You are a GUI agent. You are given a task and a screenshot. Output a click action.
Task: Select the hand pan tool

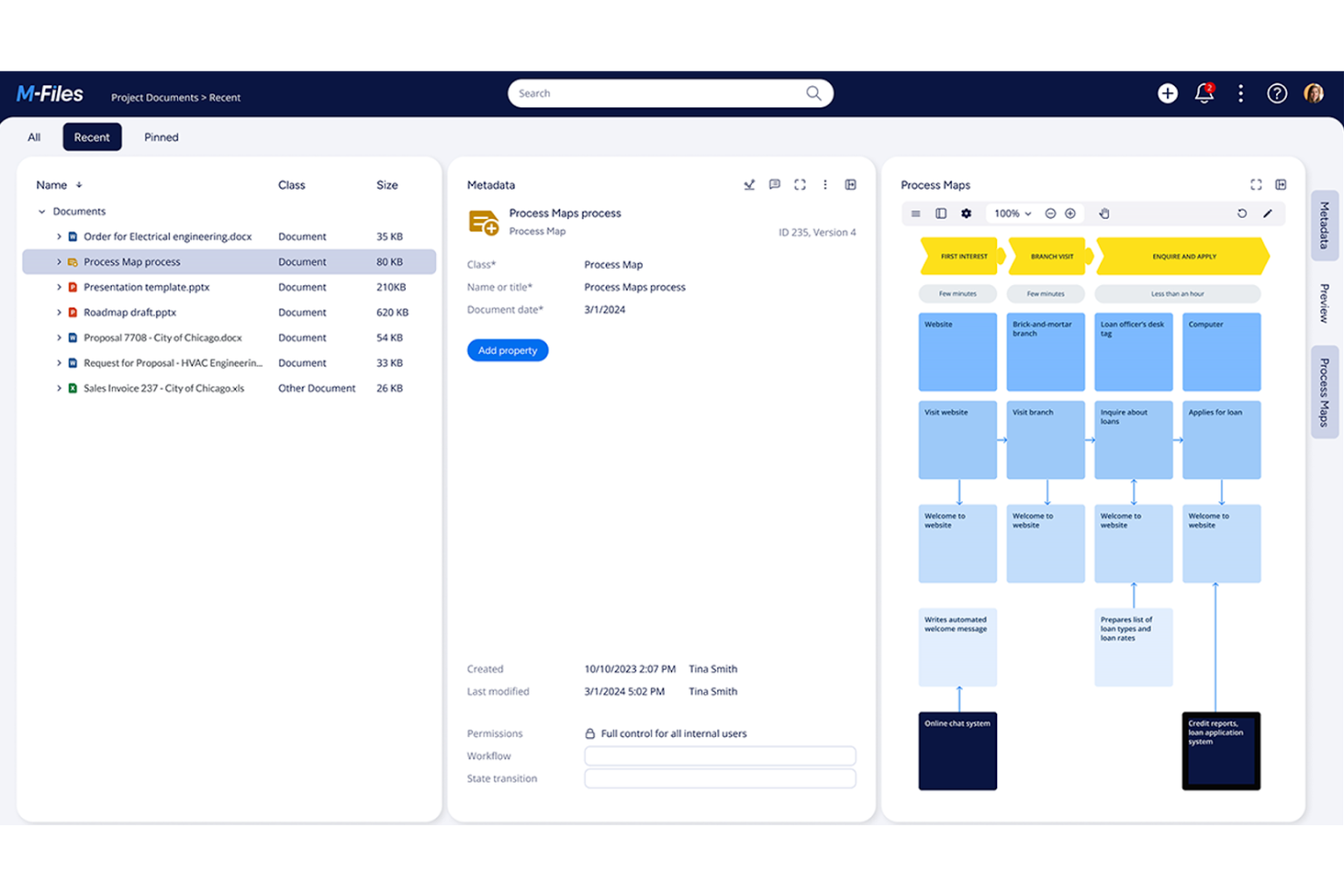click(1104, 213)
